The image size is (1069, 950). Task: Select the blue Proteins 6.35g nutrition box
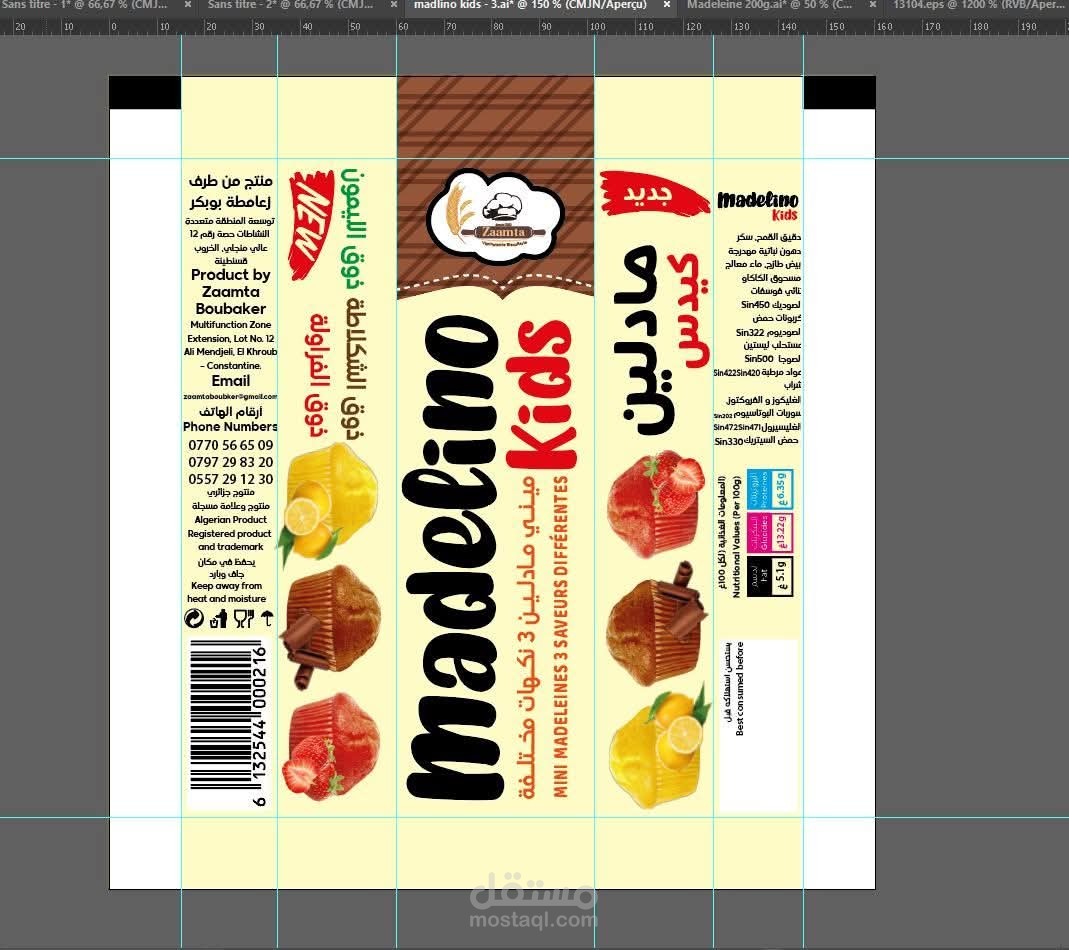tap(770, 489)
